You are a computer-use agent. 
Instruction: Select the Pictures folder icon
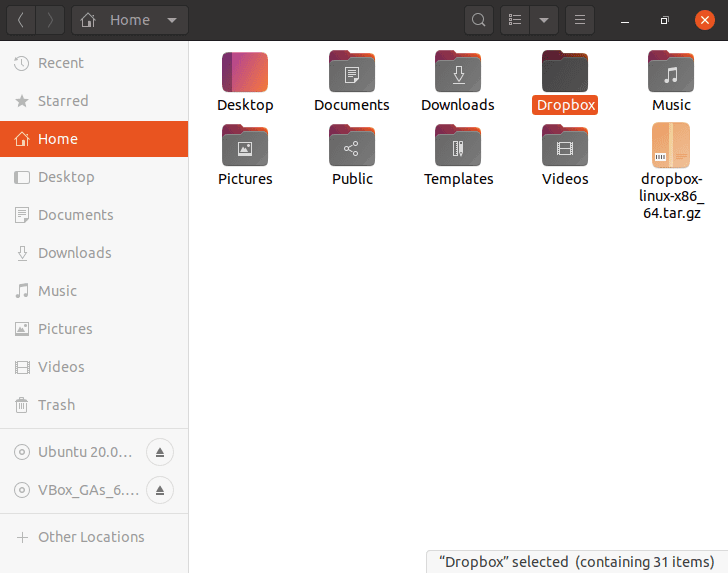coord(245,145)
